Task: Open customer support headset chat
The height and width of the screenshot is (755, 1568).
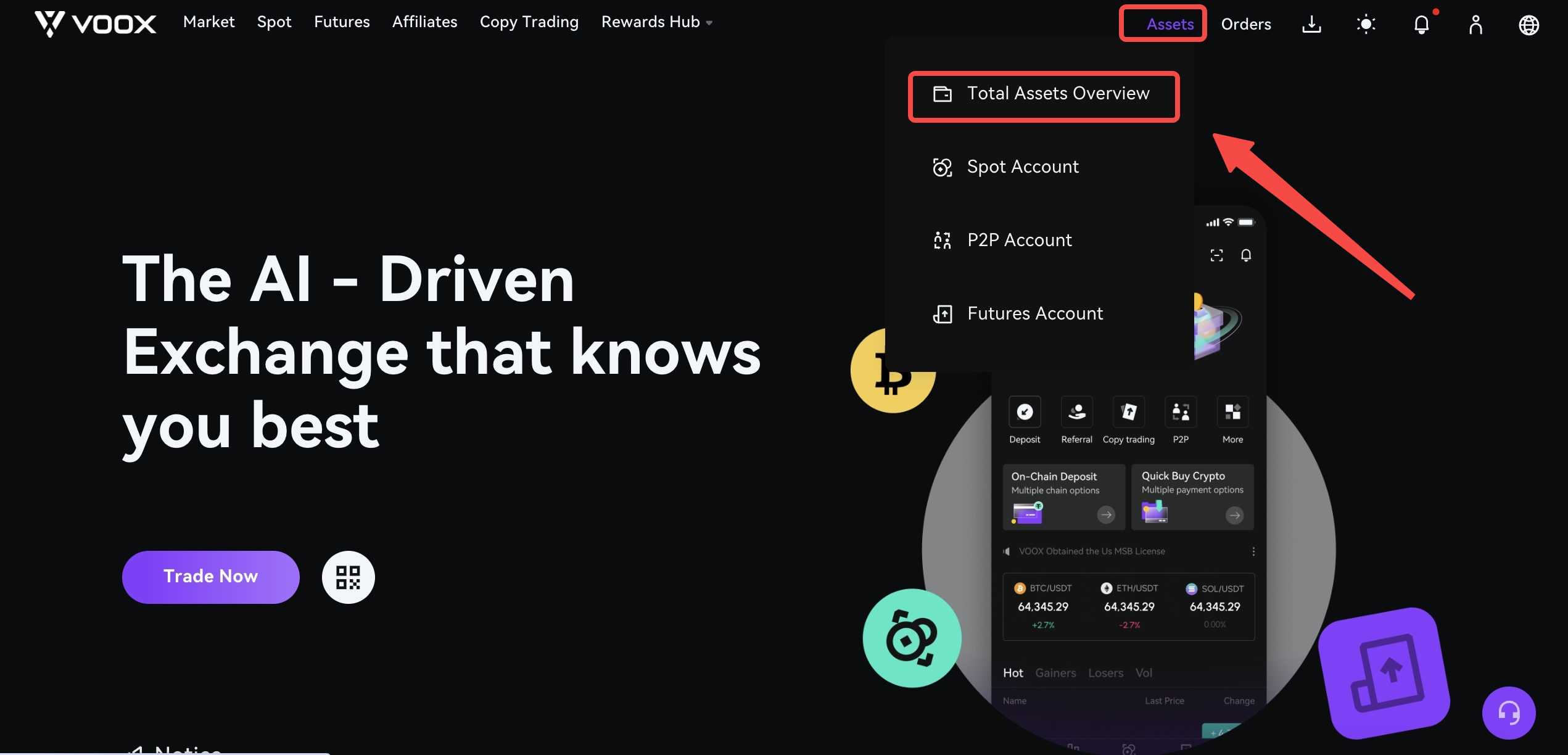Action: click(1509, 712)
